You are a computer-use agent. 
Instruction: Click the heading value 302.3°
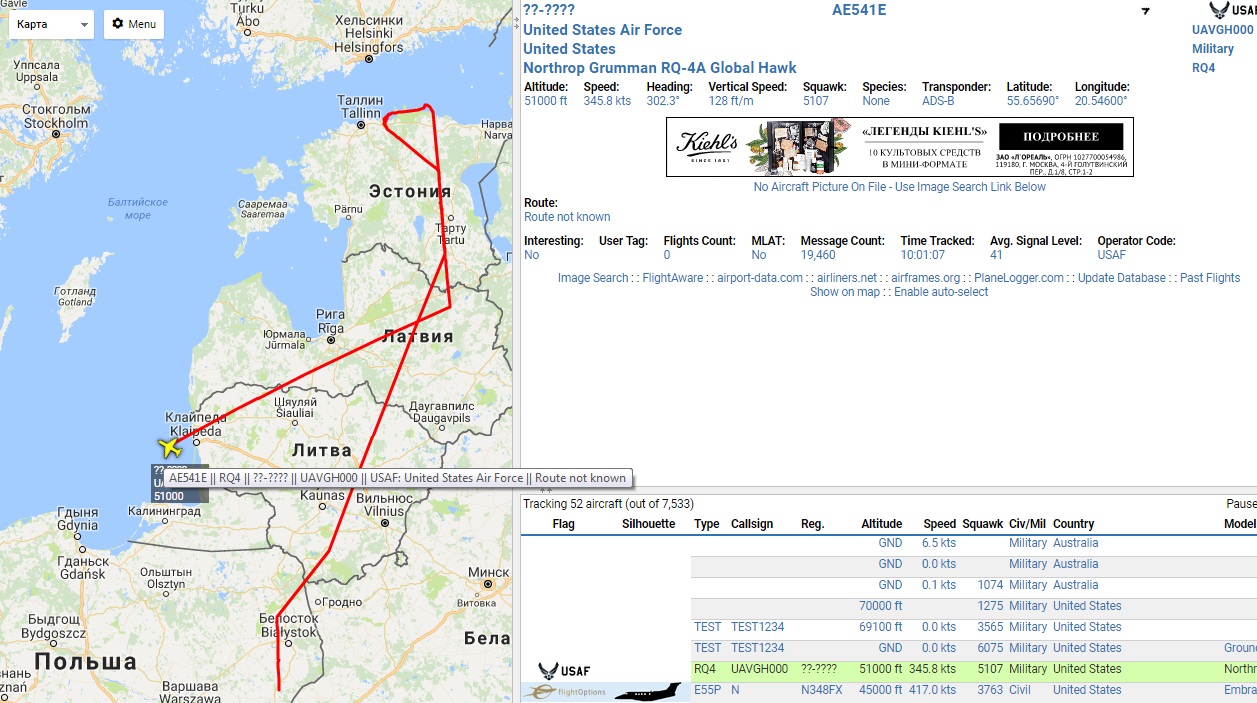coord(663,101)
